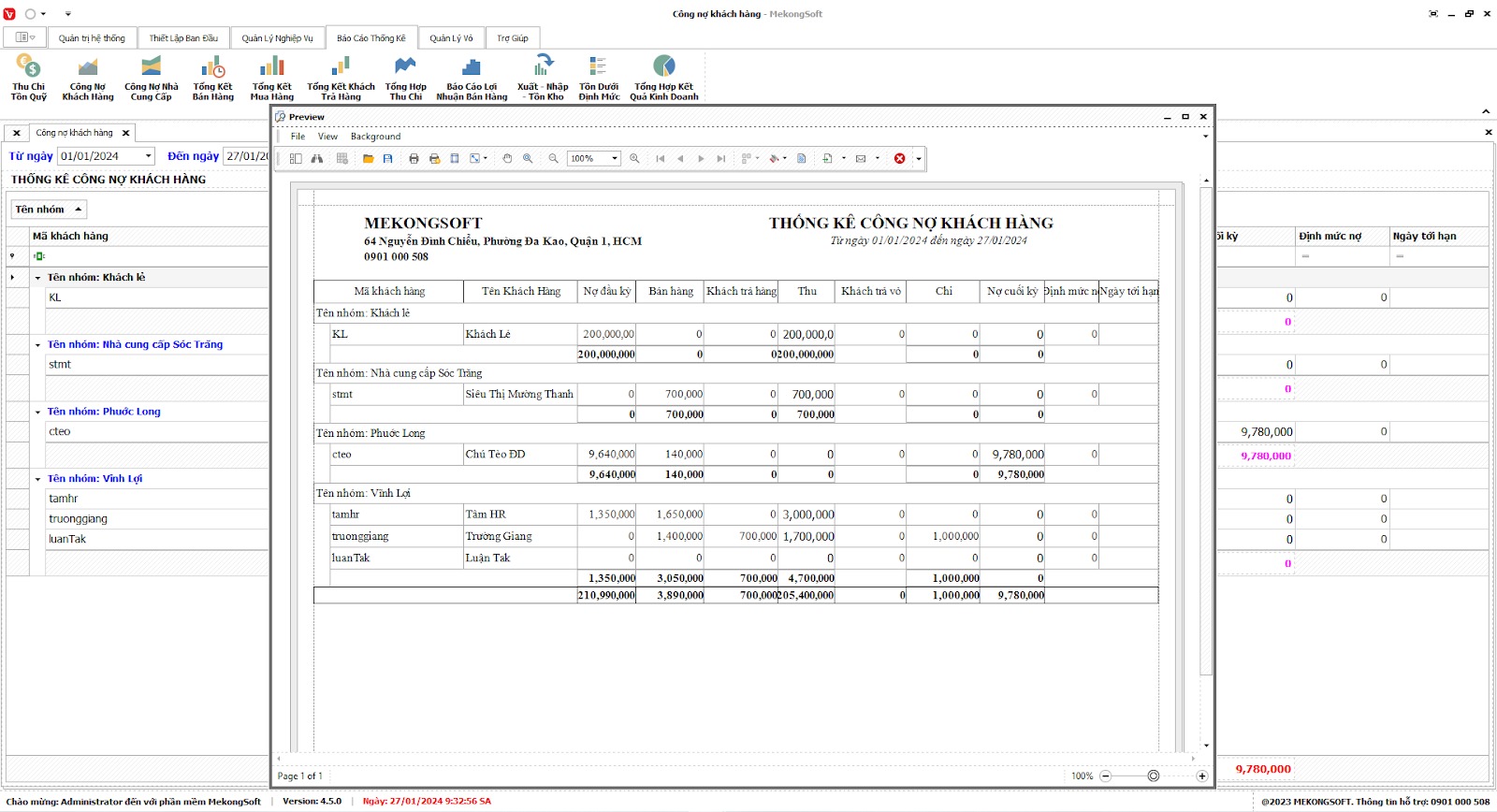Viewport: 1497px width, 812px height.
Task: Click the save icon in preview toolbar
Action: [387, 159]
